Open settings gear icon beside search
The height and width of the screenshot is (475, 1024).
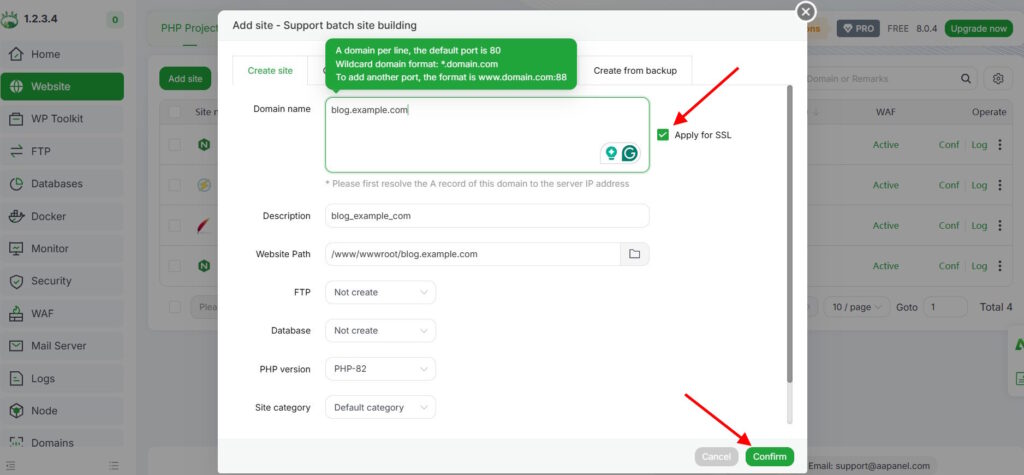point(998,78)
